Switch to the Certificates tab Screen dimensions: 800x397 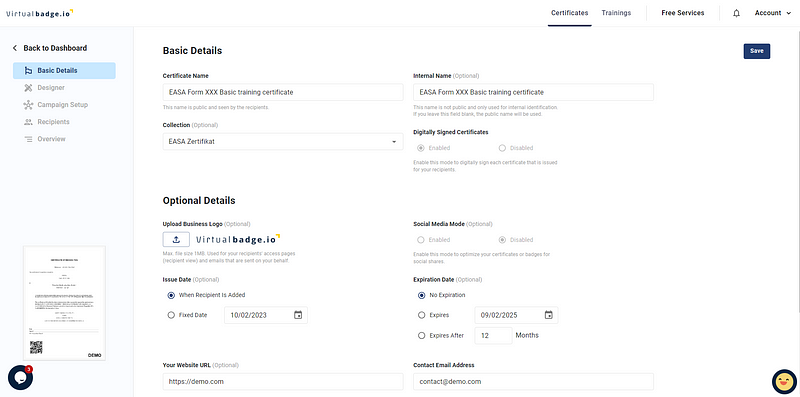(569, 13)
